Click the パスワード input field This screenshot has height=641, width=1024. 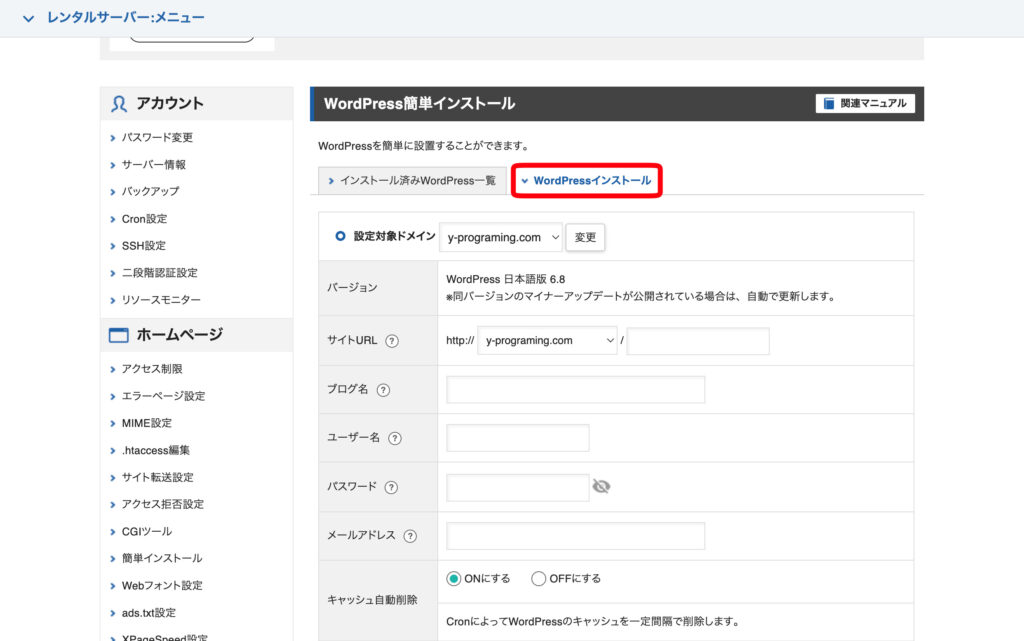click(518, 488)
